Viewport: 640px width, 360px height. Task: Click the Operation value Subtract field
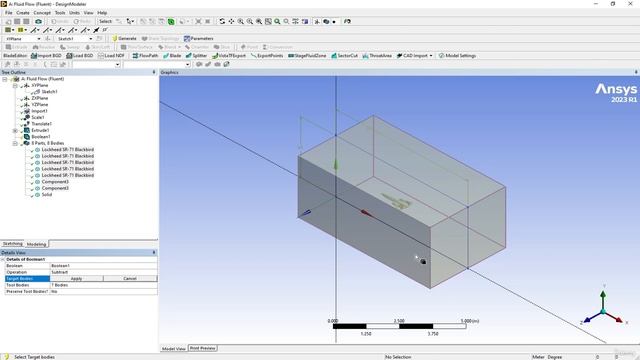pyautogui.click(x=104, y=272)
